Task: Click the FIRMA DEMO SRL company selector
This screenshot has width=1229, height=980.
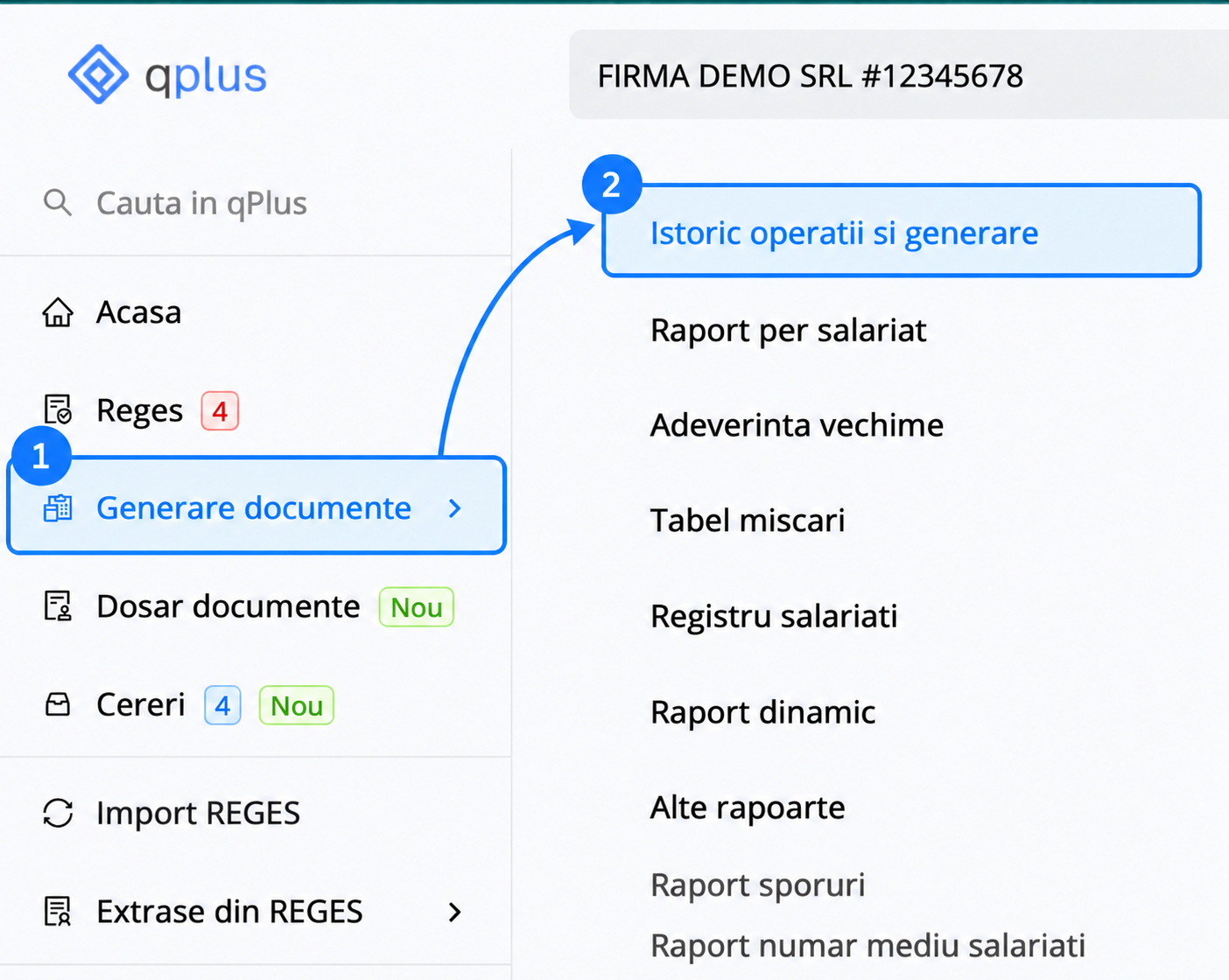Action: (899, 75)
